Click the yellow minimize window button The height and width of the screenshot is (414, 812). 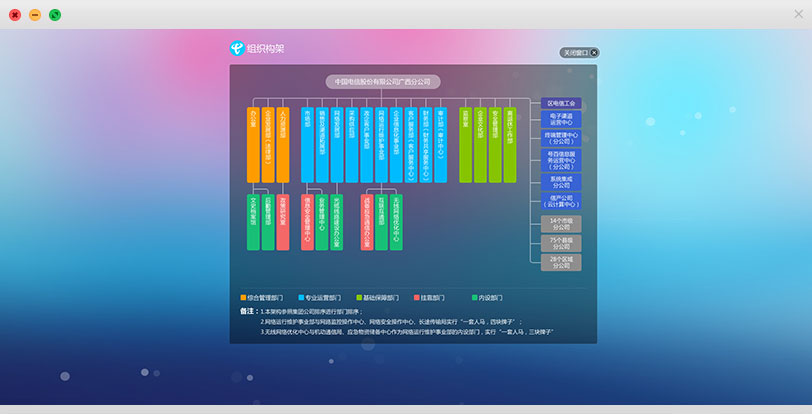pos(35,15)
